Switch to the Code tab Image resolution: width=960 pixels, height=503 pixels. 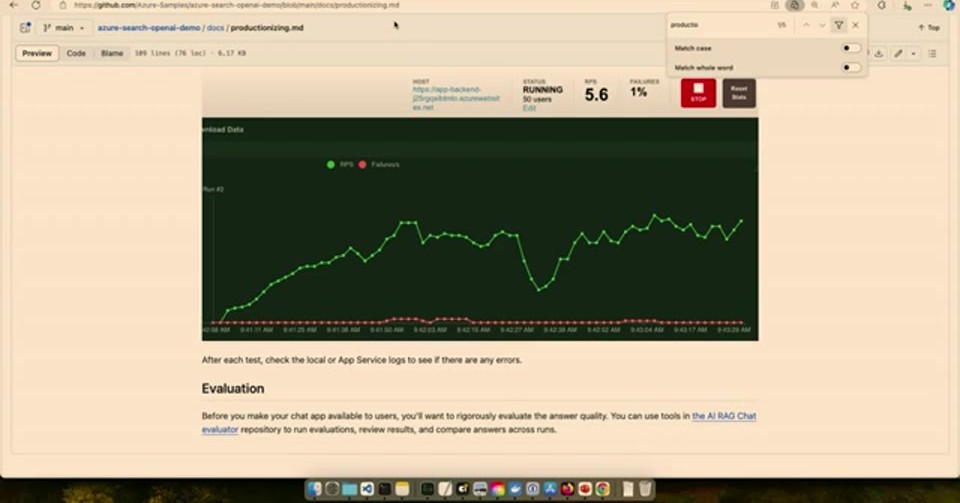pyautogui.click(x=76, y=53)
